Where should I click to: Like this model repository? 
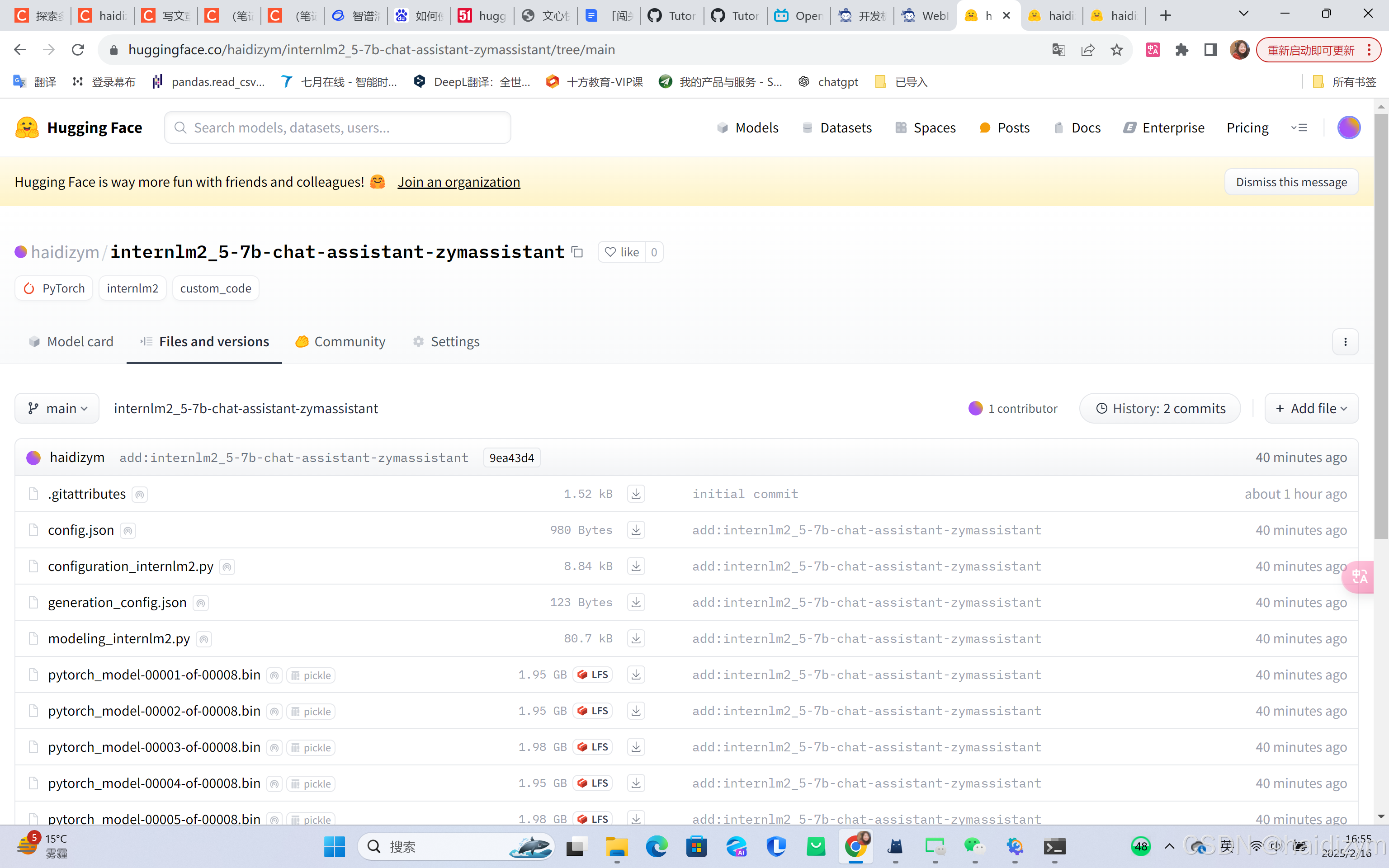(x=622, y=252)
